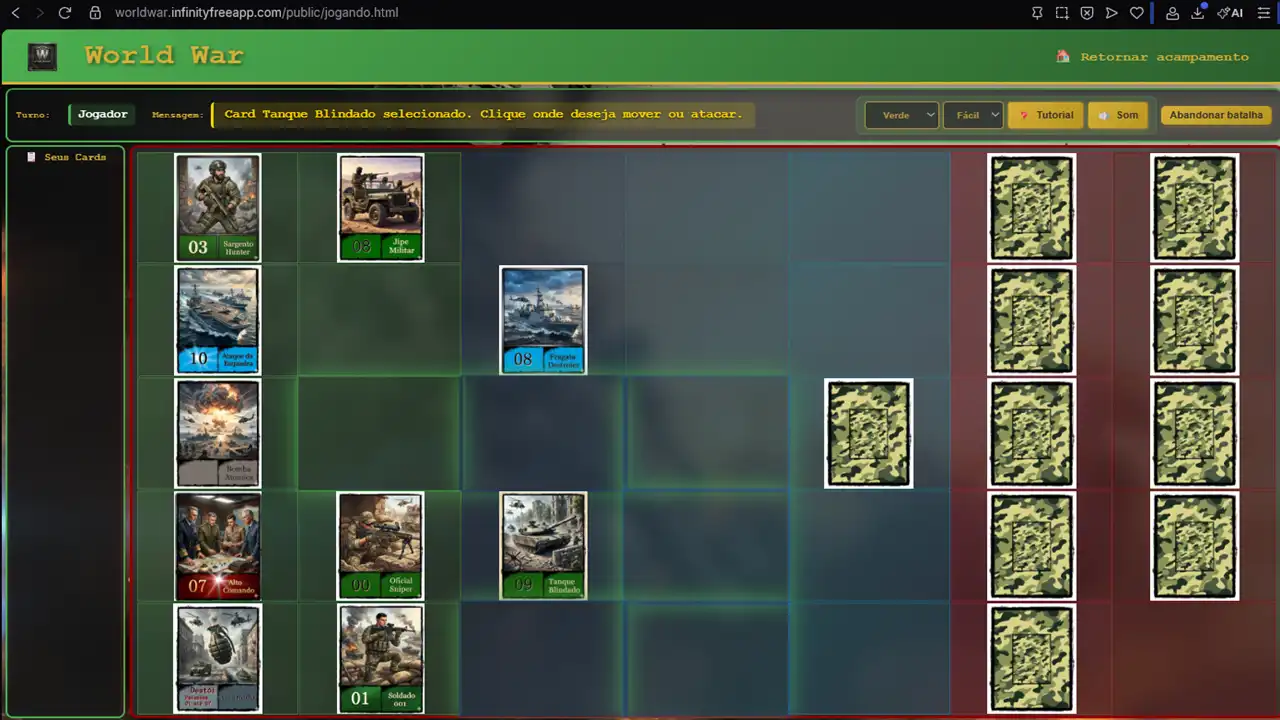Follow the Retornar acampamento link

tap(1163, 57)
